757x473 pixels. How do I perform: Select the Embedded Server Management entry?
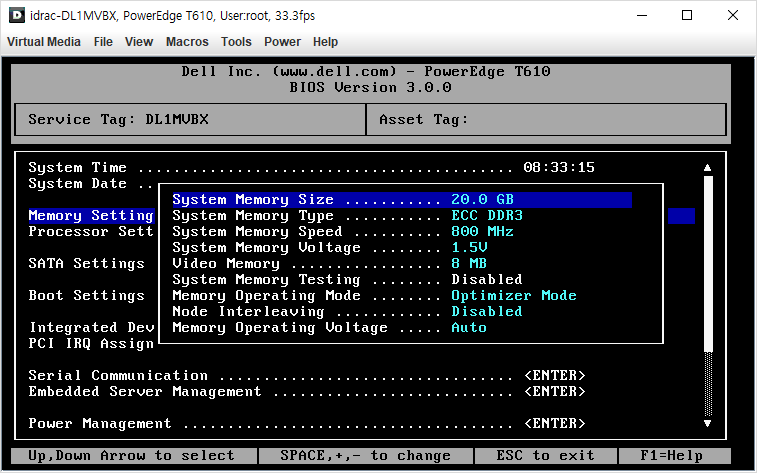tap(307, 391)
